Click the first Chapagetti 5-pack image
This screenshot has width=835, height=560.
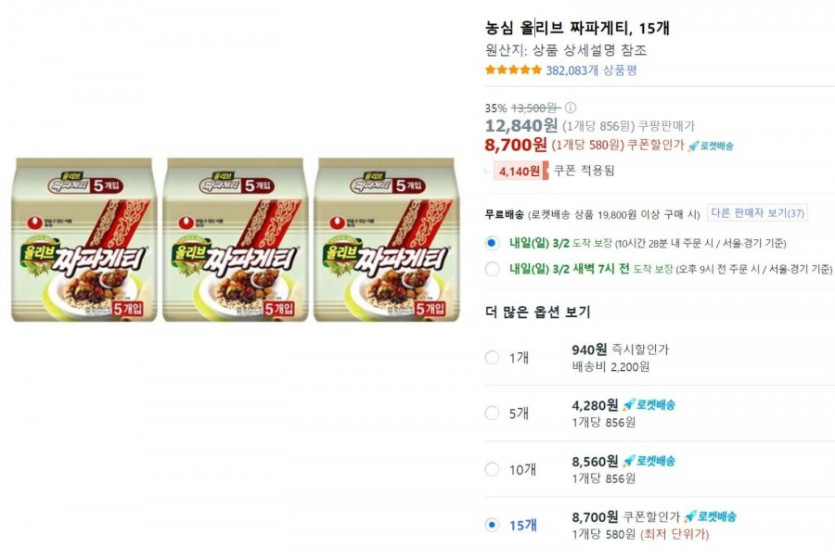pos(84,240)
